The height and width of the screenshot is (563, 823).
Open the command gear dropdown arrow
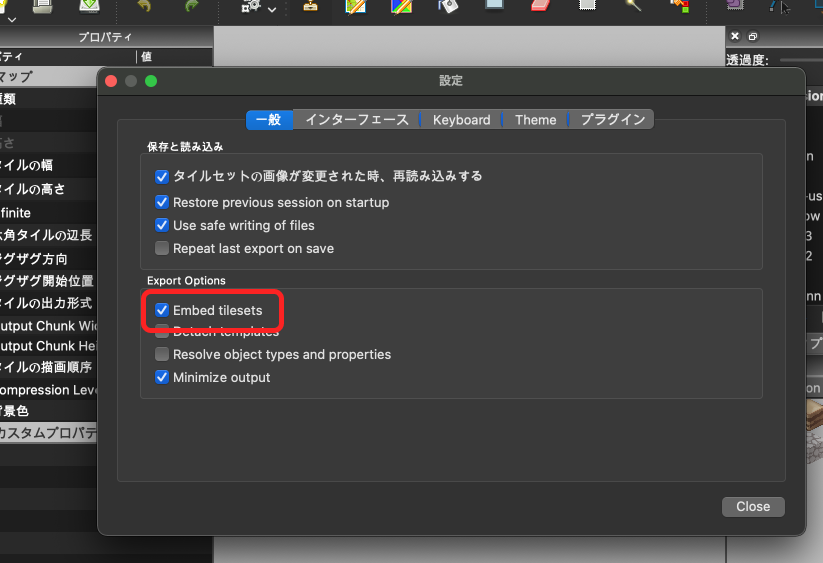click(272, 9)
